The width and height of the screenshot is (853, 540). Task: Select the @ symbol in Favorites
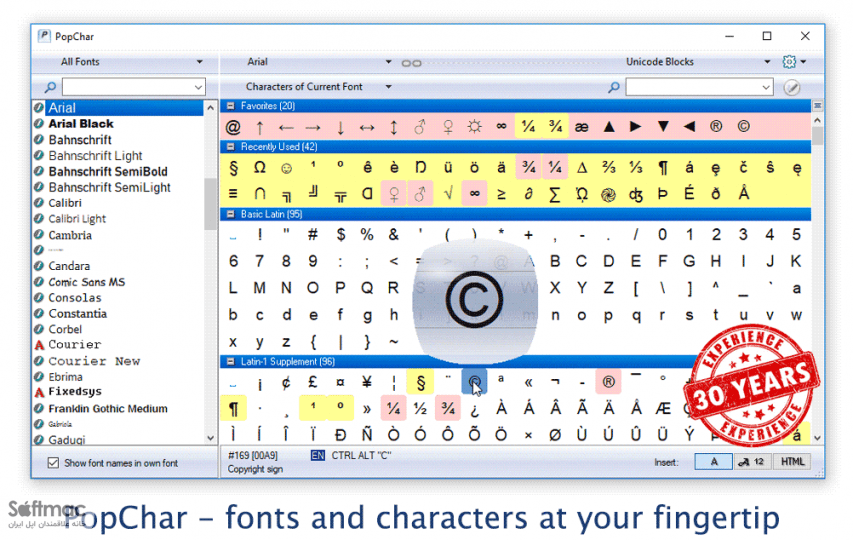pos(233,127)
